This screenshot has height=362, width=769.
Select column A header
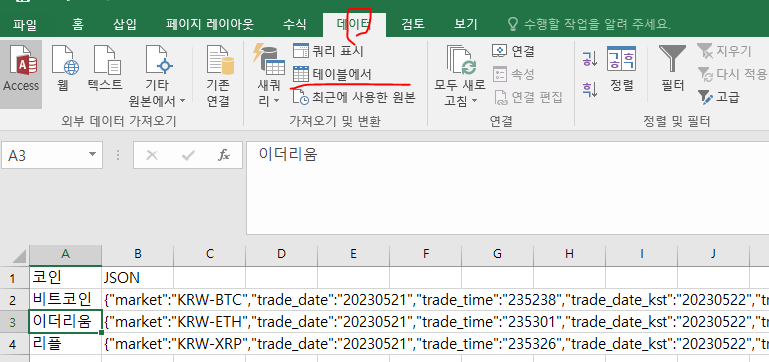pyautogui.click(x=65, y=254)
